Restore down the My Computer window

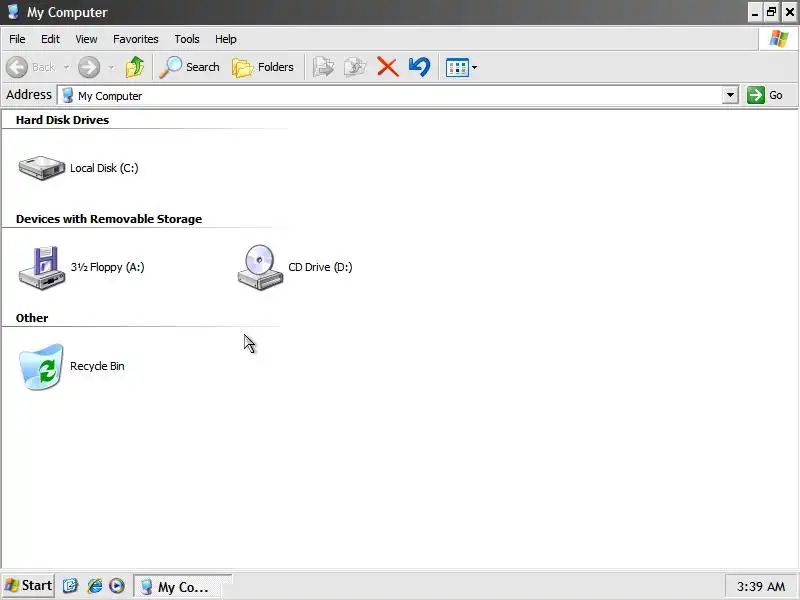coord(772,12)
